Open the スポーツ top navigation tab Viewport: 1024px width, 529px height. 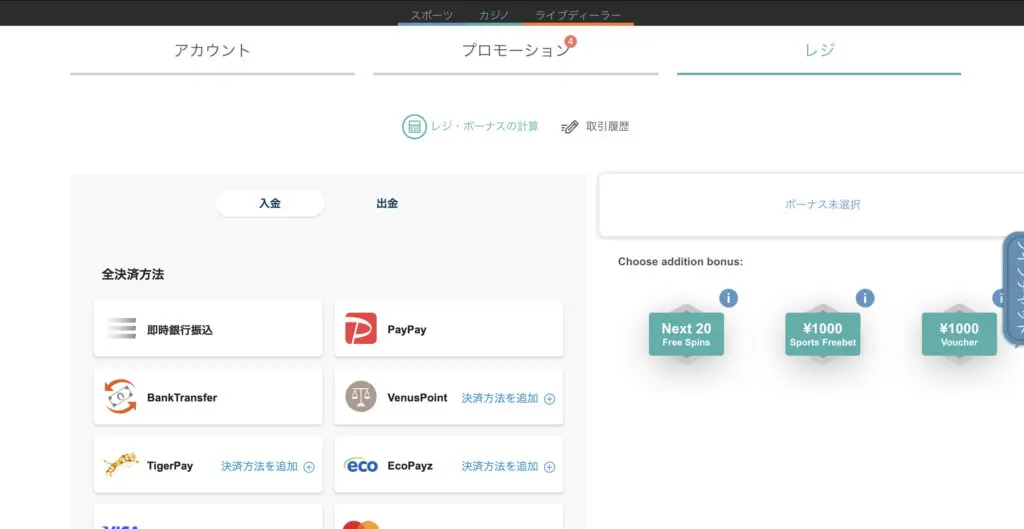coord(431,15)
